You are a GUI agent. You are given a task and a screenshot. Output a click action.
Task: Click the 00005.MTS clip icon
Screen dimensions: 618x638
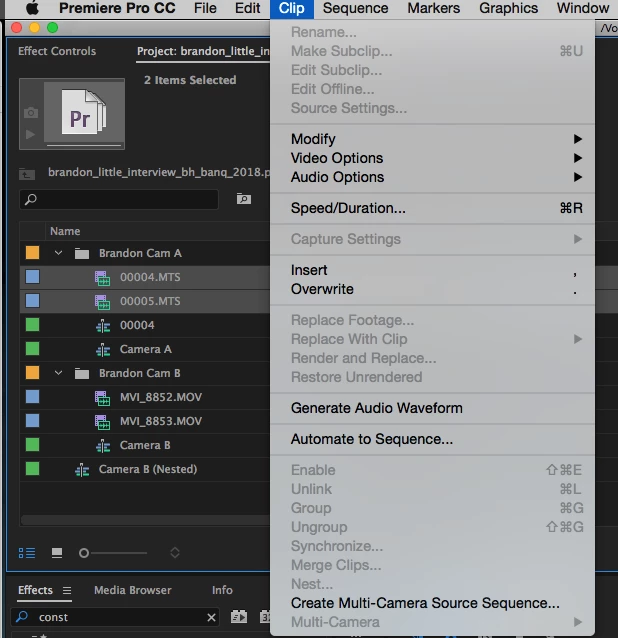click(103, 302)
